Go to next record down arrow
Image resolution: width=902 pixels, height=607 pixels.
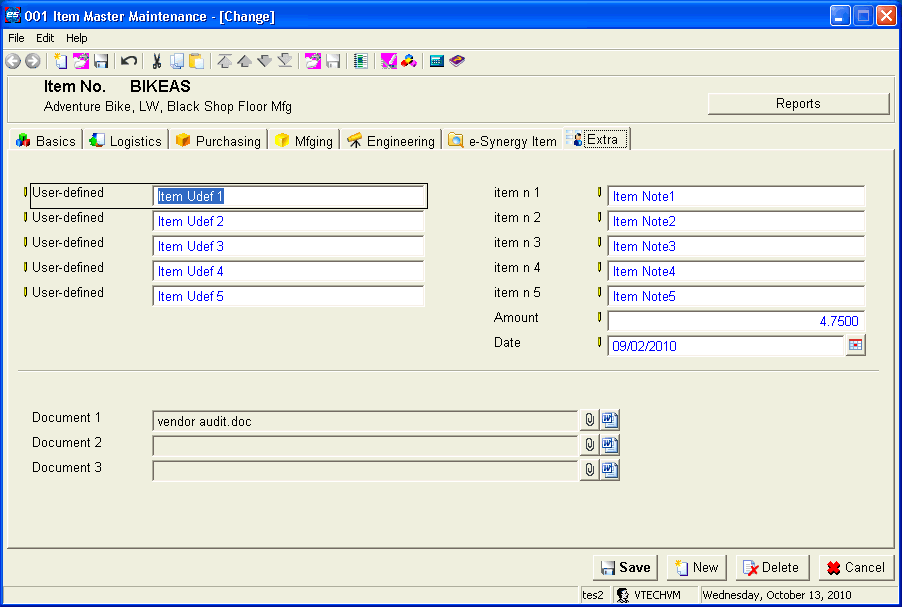click(265, 60)
